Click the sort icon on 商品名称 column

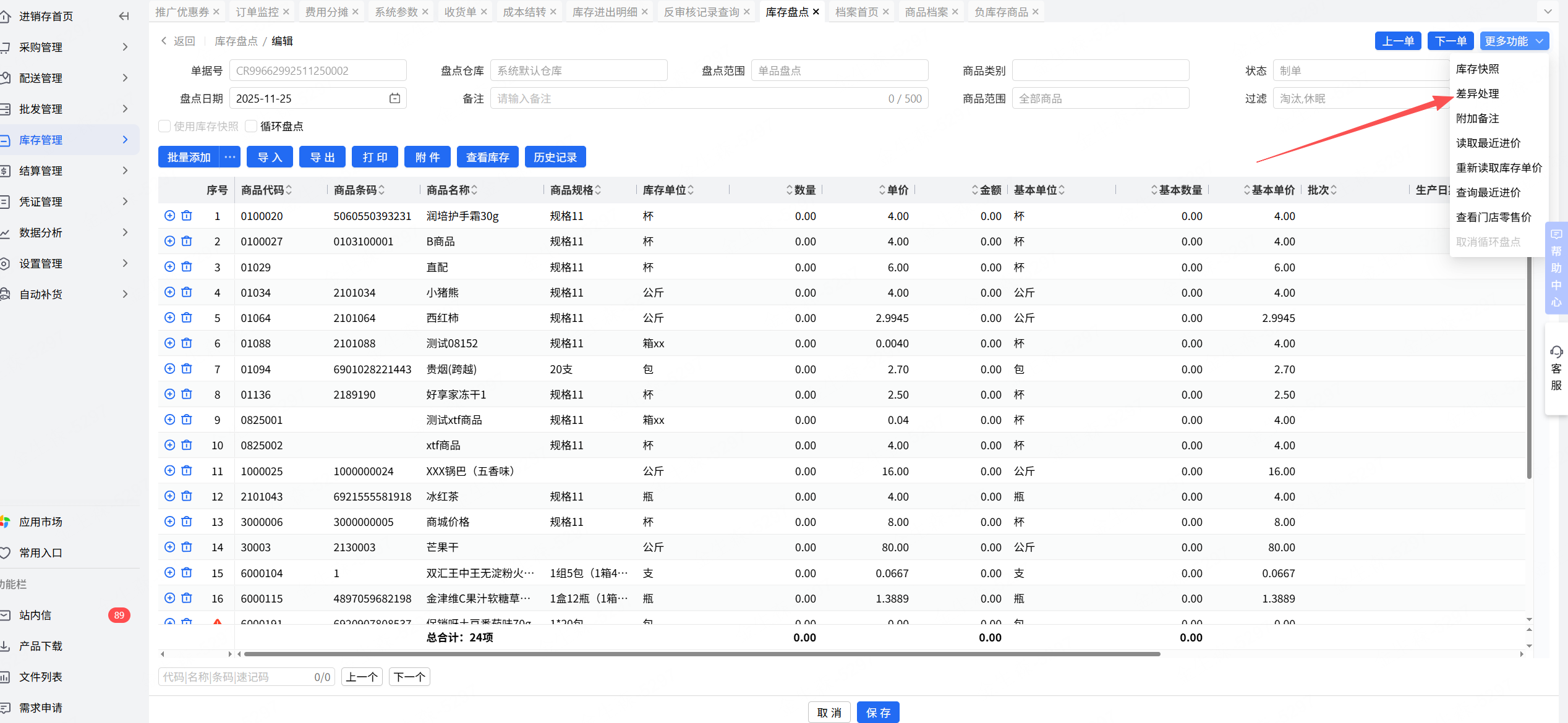click(x=474, y=190)
